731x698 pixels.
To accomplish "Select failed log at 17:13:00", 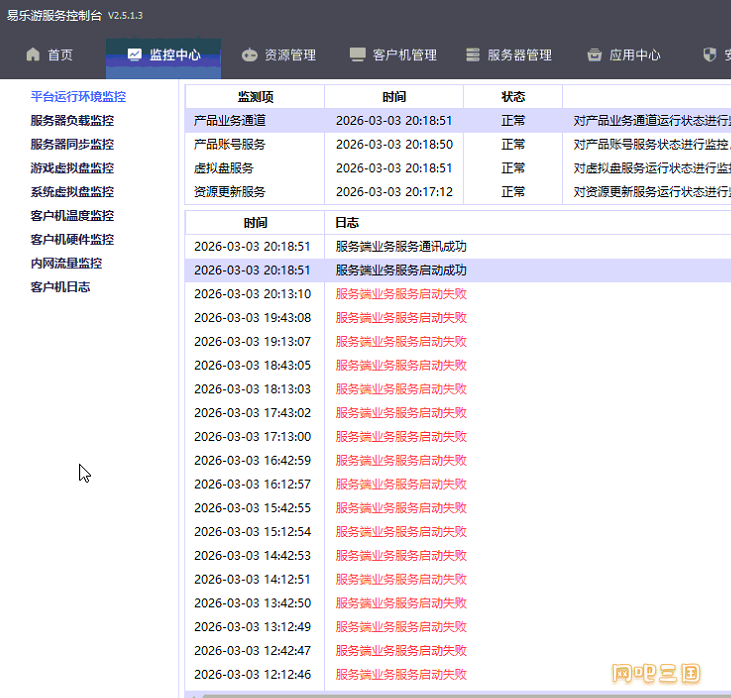I will click(x=458, y=437).
